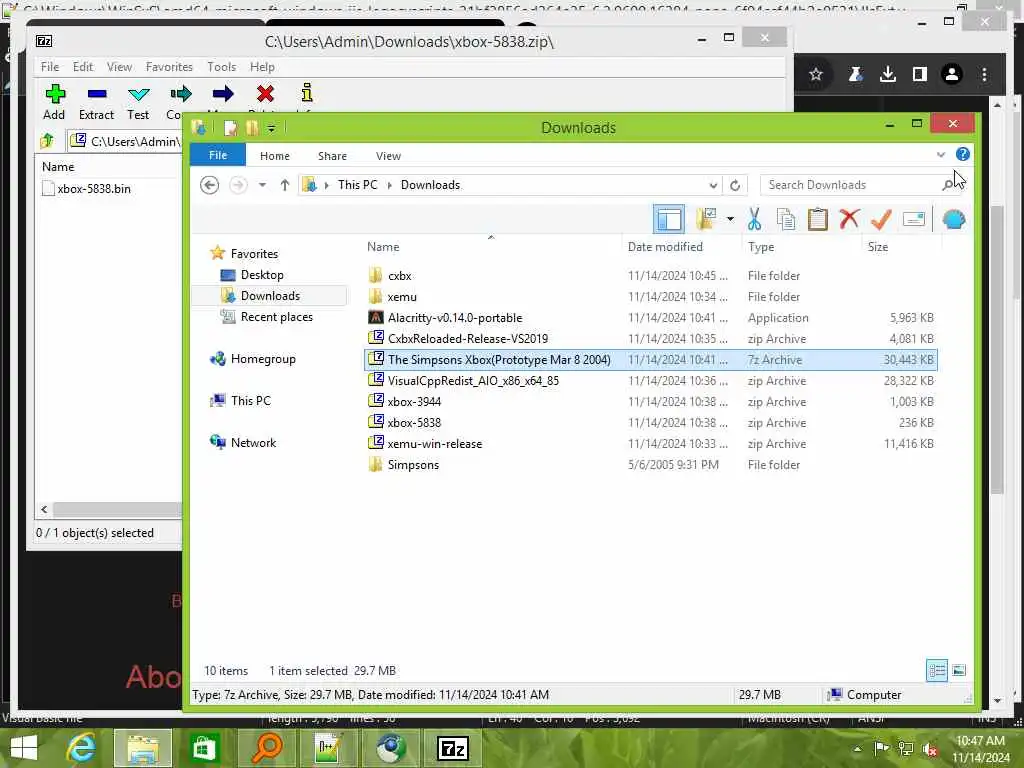Sort by the Date modified column header
Screen dimensions: 1024x768
(x=665, y=247)
